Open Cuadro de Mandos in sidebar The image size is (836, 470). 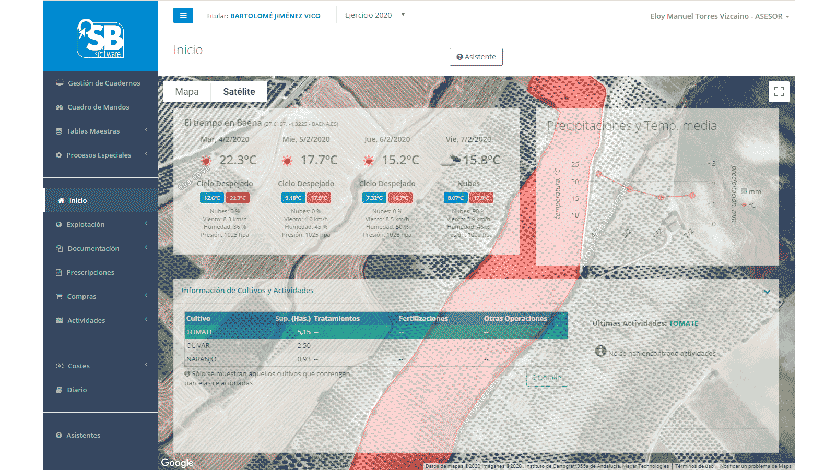coord(96,107)
